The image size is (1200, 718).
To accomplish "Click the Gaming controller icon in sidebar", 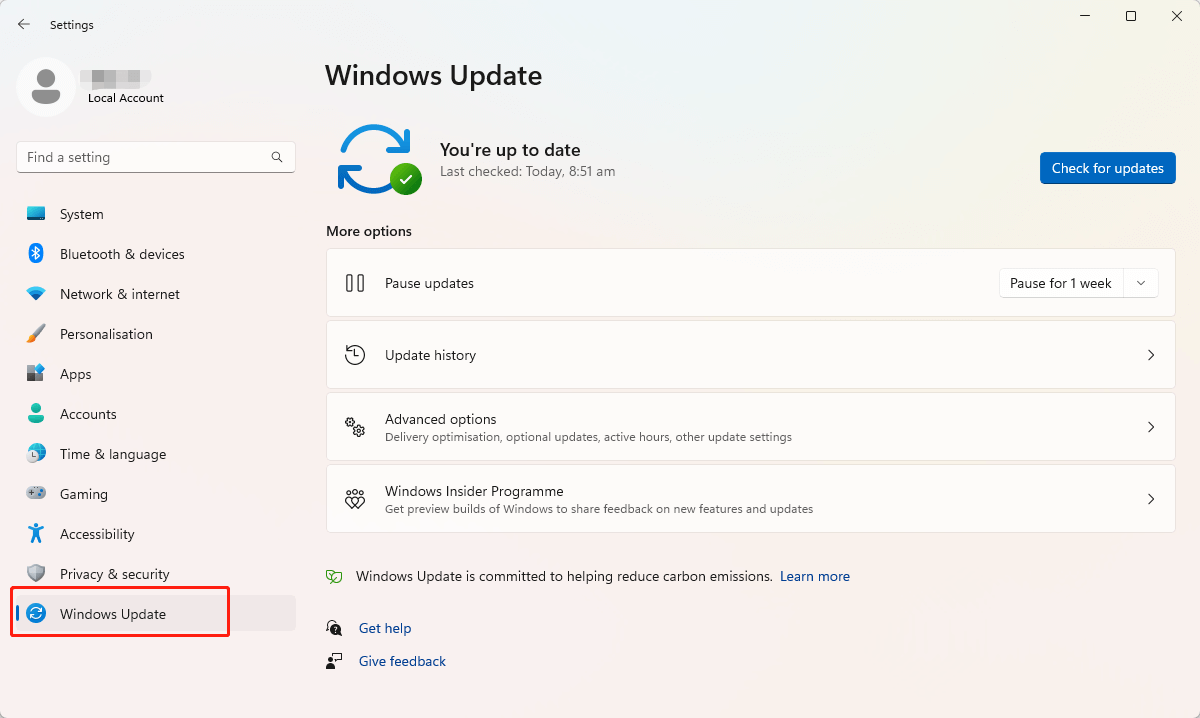I will coord(36,494).
